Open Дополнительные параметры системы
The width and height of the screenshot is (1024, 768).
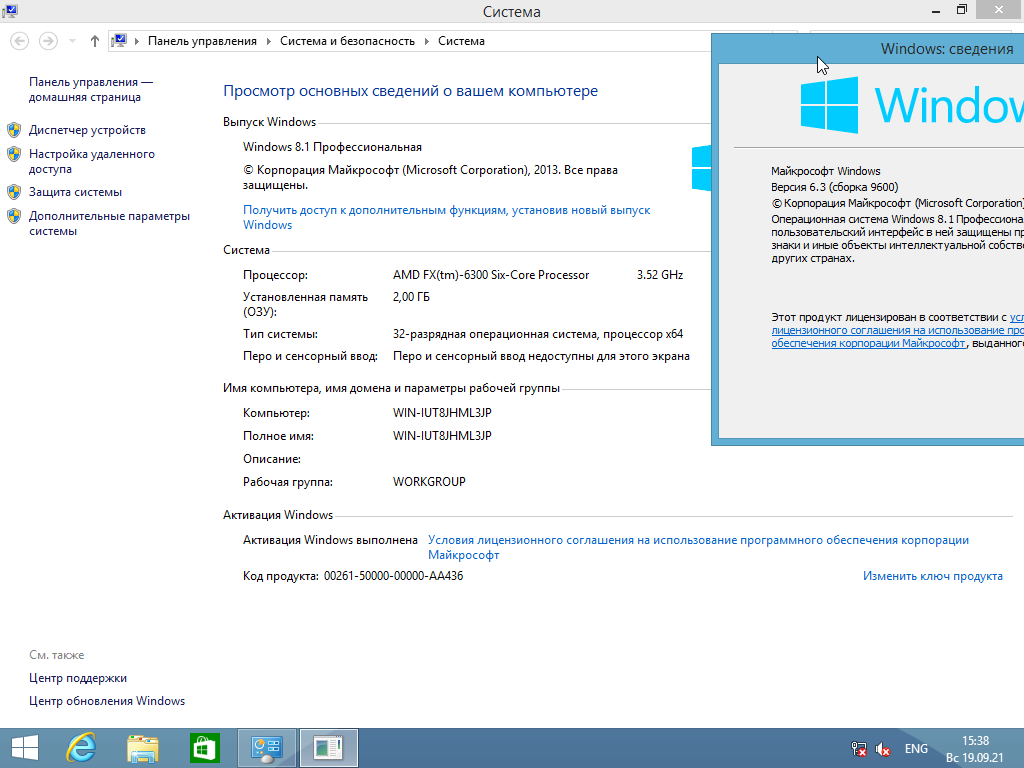pos(110,223)
